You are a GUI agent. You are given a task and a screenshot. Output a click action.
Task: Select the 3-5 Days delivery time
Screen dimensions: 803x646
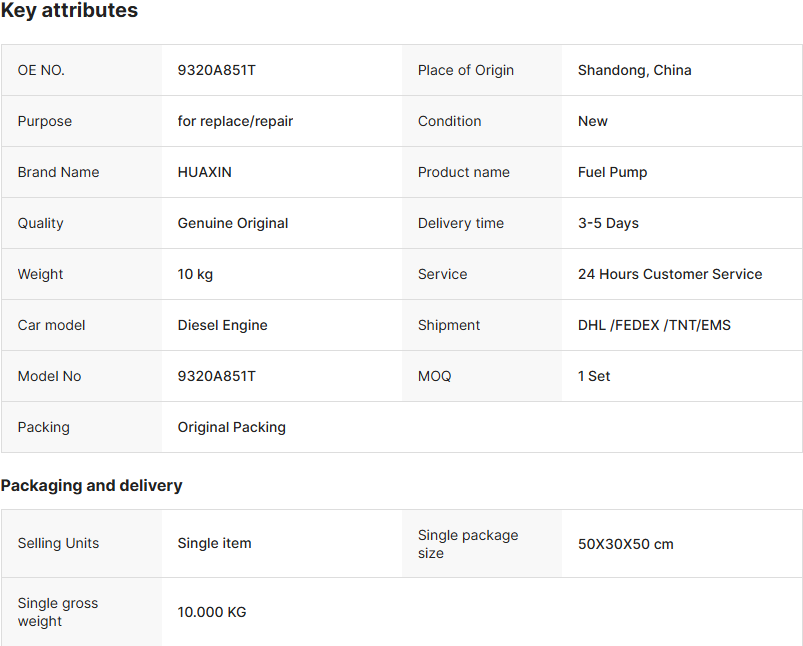pyautogui.click(x=608, y=223)
